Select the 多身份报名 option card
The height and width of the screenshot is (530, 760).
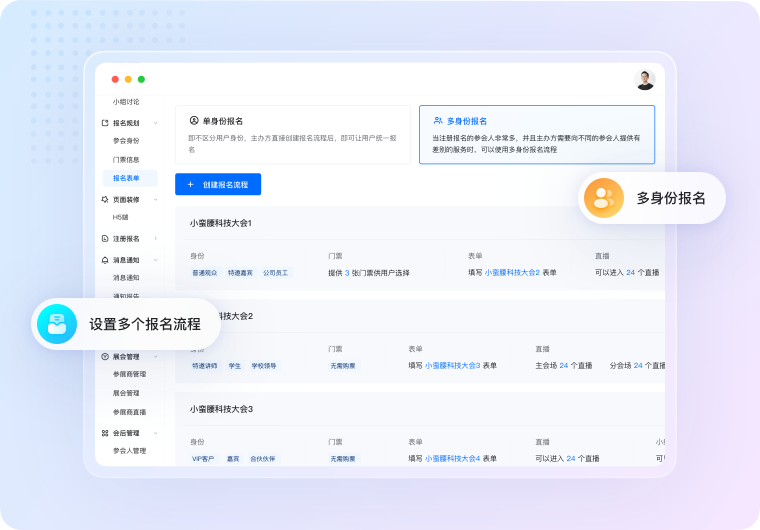pyautogui.click(x=536, y=134)
